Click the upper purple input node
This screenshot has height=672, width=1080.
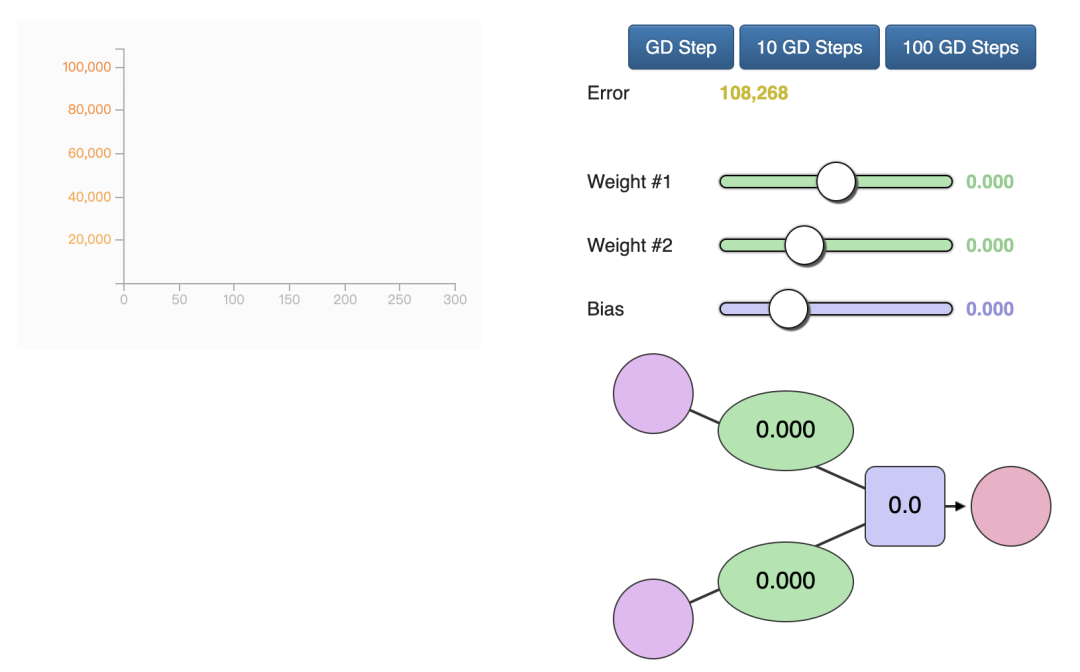coord(653,394)
